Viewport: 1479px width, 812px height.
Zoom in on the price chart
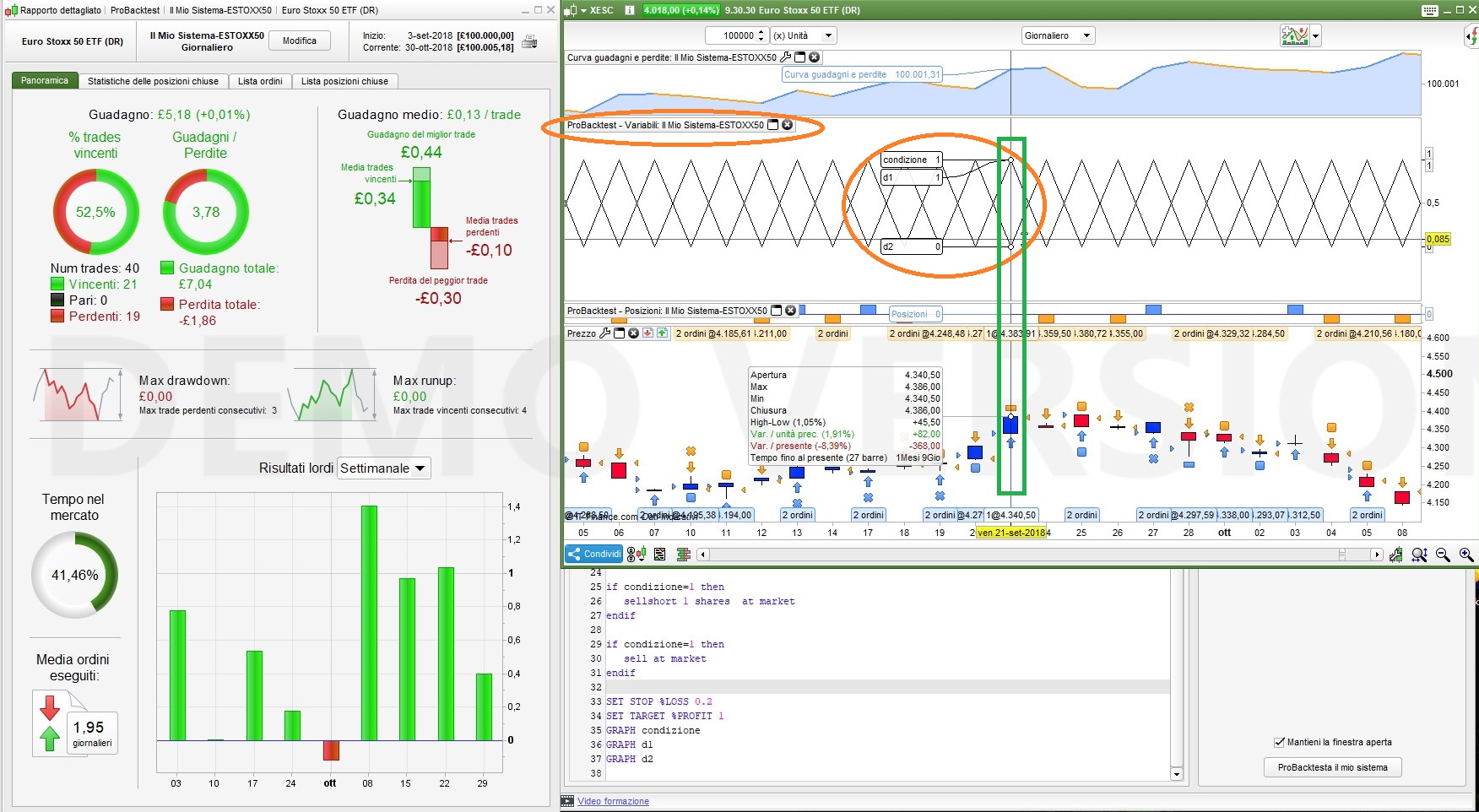1466,555
